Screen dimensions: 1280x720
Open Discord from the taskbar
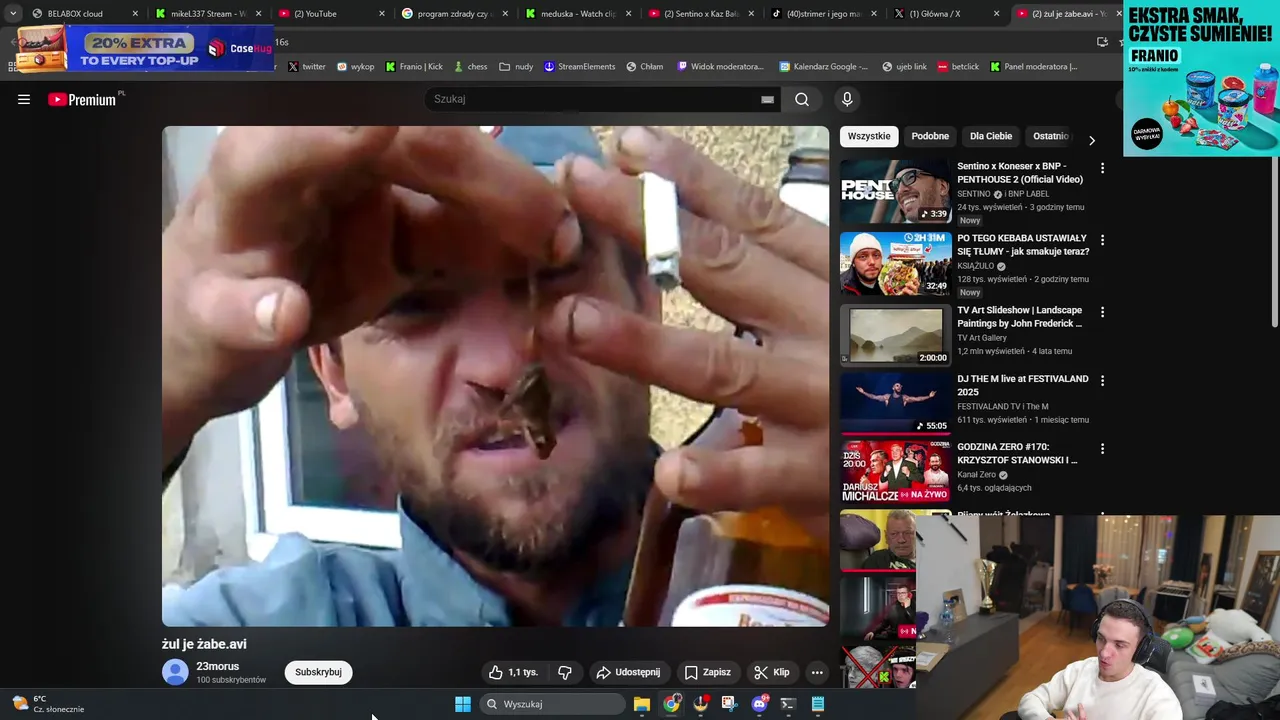pyautogui.click(x=759, y=704)
